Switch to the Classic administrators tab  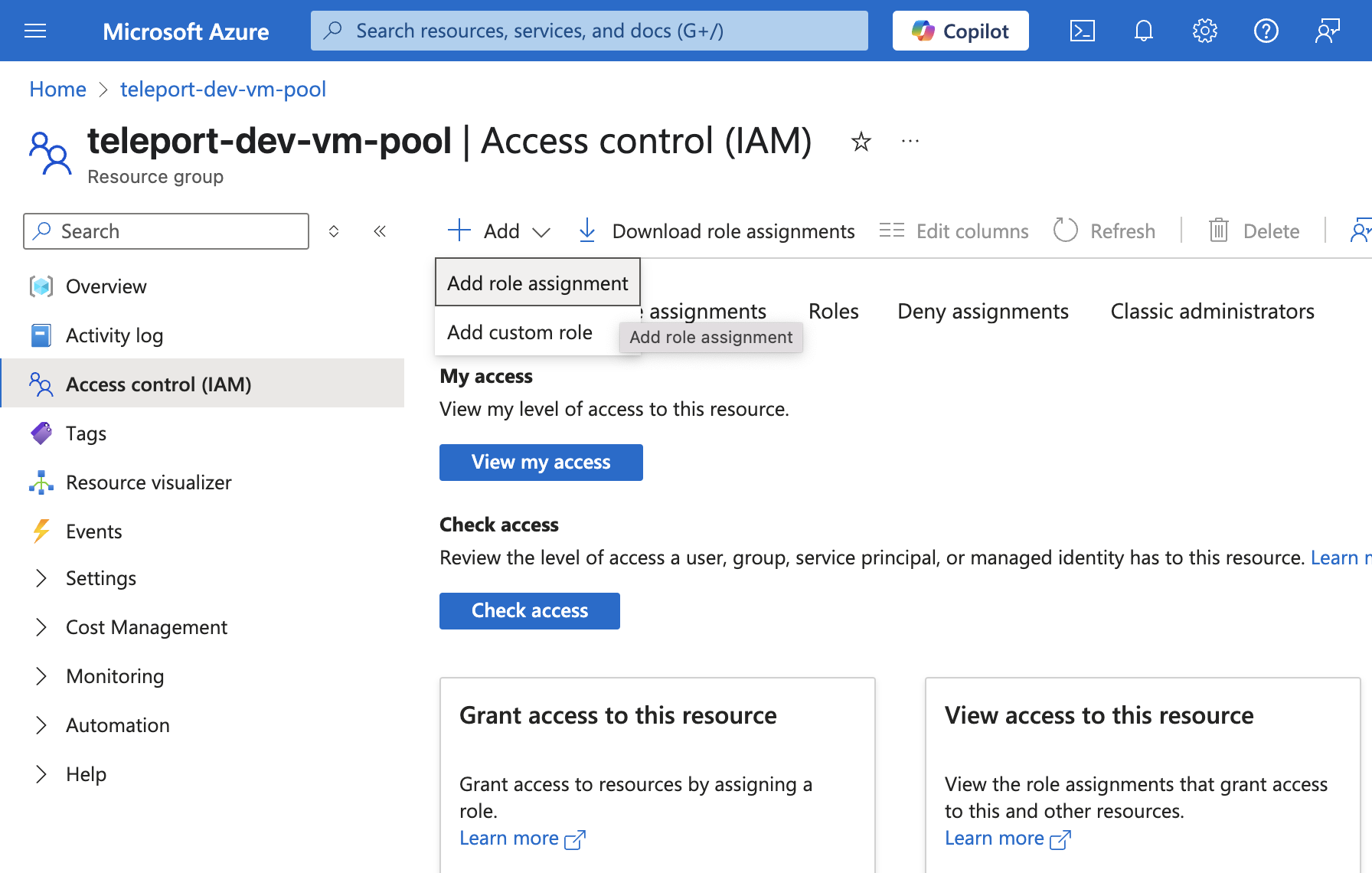pyautogui.click(x=1212, y=311)
